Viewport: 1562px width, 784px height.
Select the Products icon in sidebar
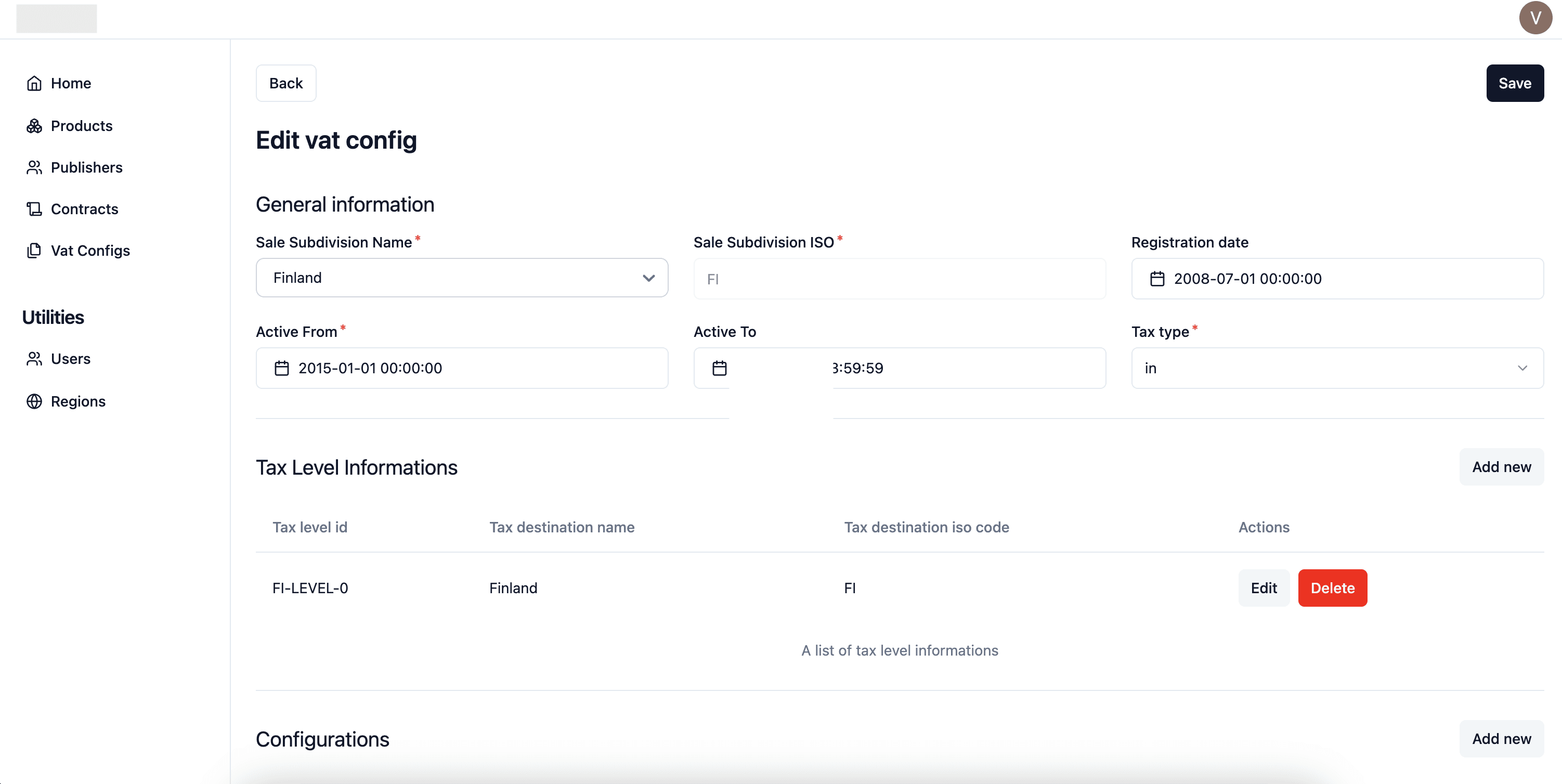(34, 125)
